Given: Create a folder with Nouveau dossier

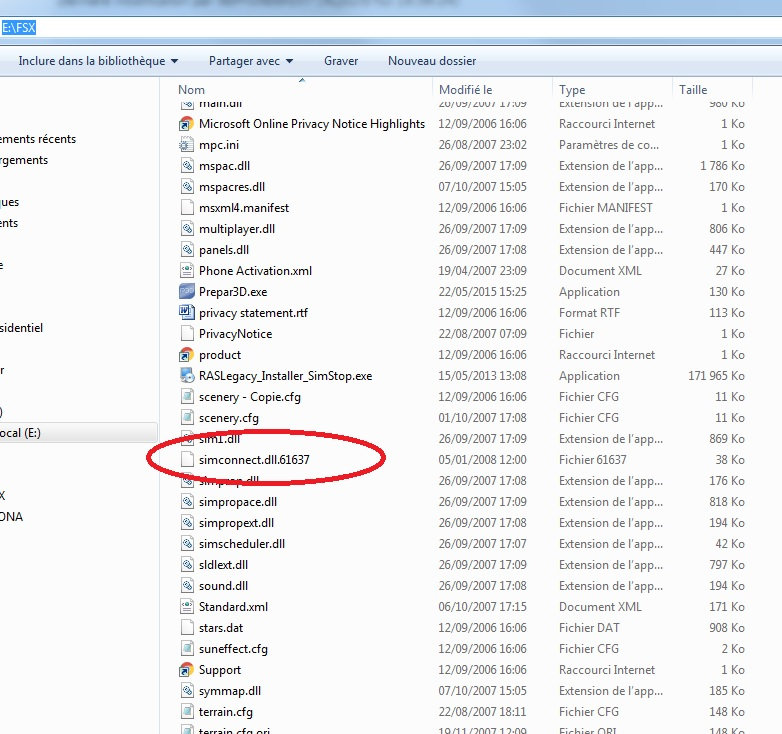Looking at the screenshot, I should pos(432,61).
